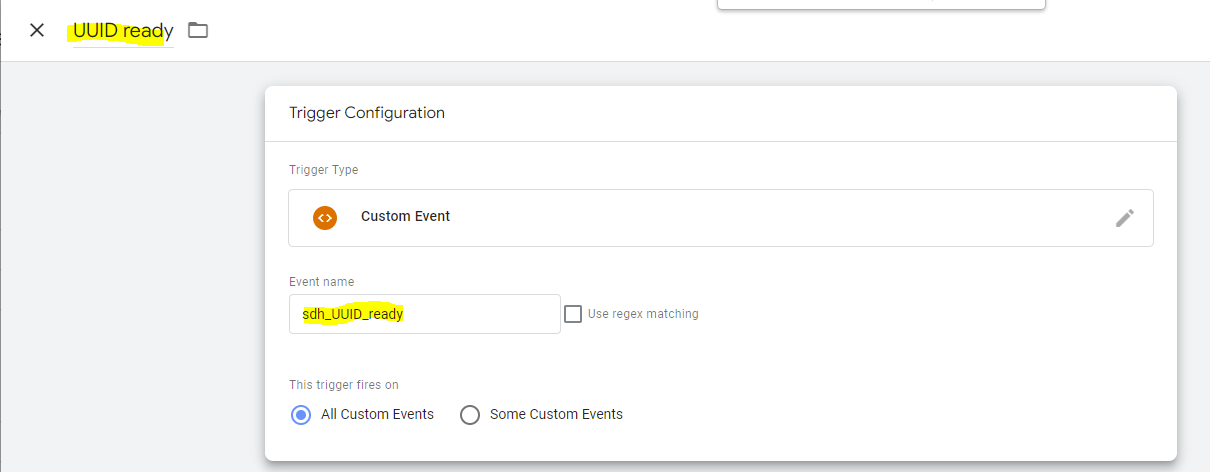Enable the Use regex matching checkbox

(x=573, y=314)
